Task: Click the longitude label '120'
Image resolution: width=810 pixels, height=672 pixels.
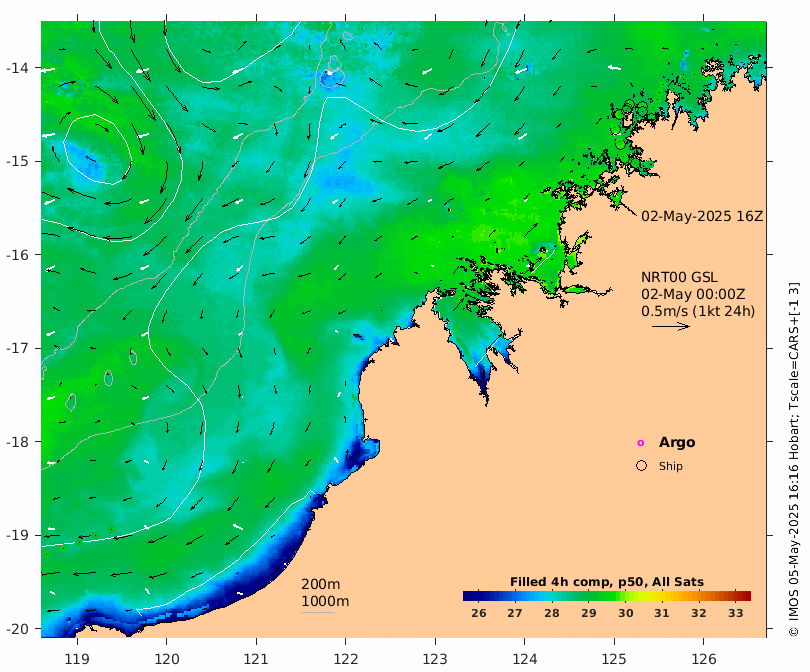Action: (x=167, y=659)
